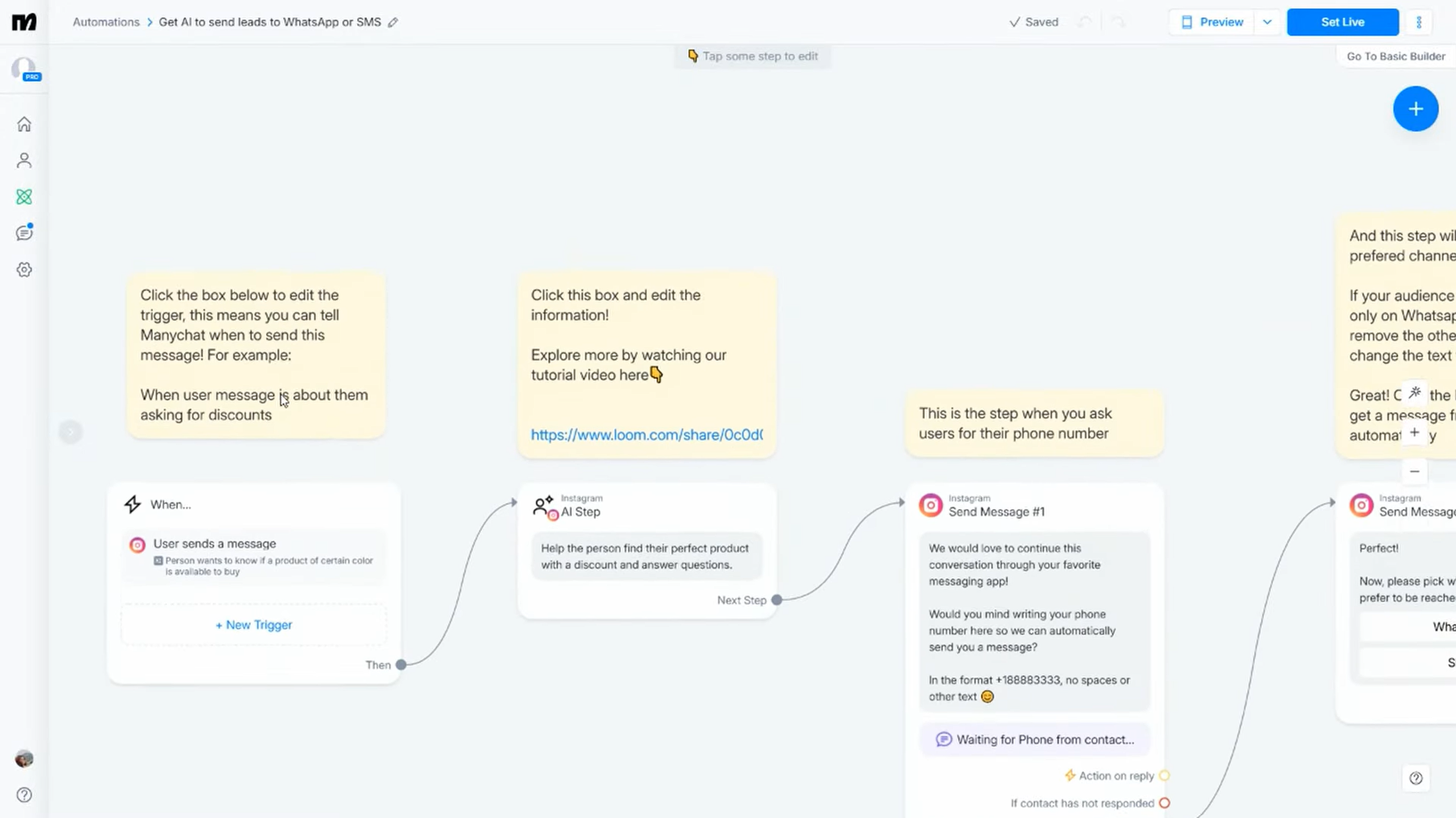Viewport: 1456px width, 818px height.
Task: Click the Manychat logo top left
Action: tap(23, 22)
